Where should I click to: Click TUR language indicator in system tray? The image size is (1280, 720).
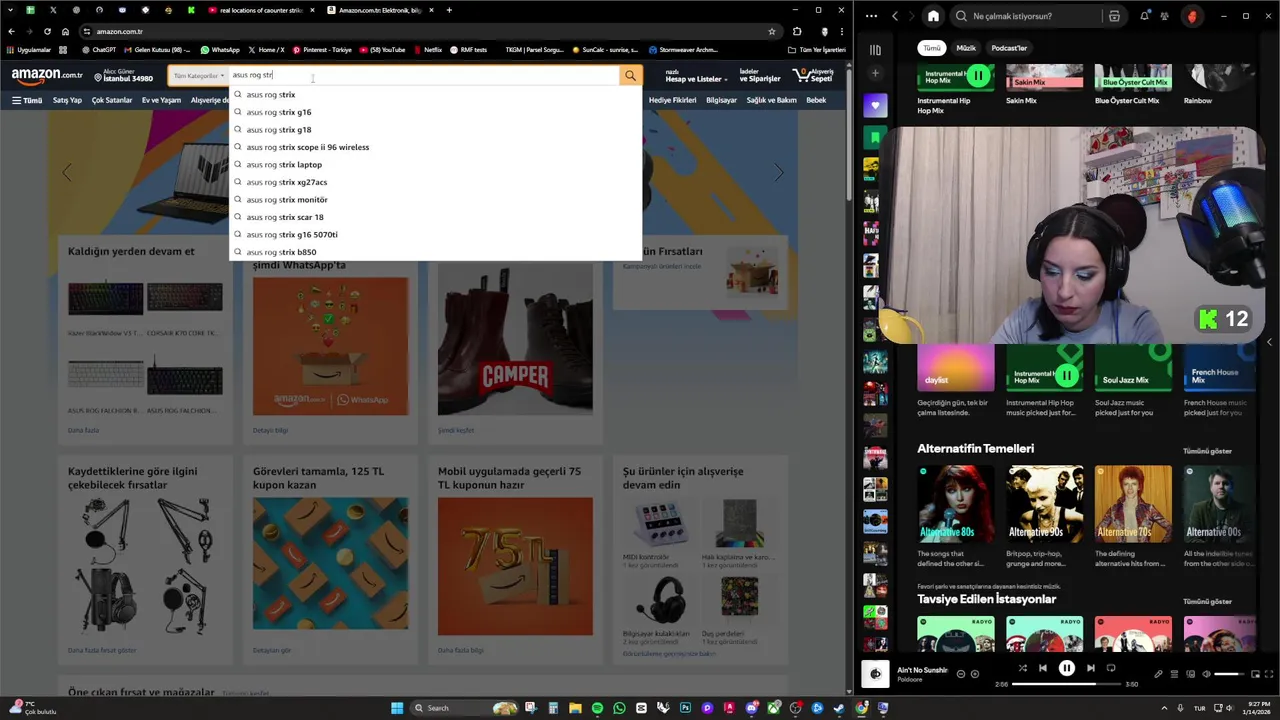tap(1199, 708)
